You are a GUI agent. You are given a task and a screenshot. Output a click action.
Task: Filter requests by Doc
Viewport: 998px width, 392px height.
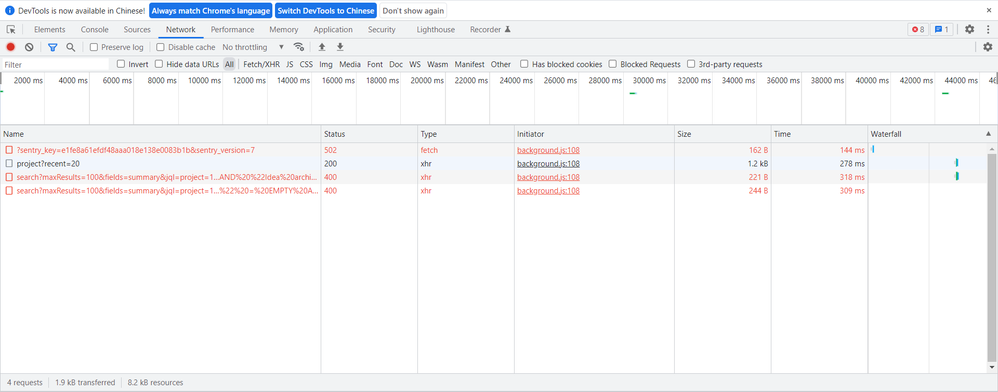click(x=396, y=64)
